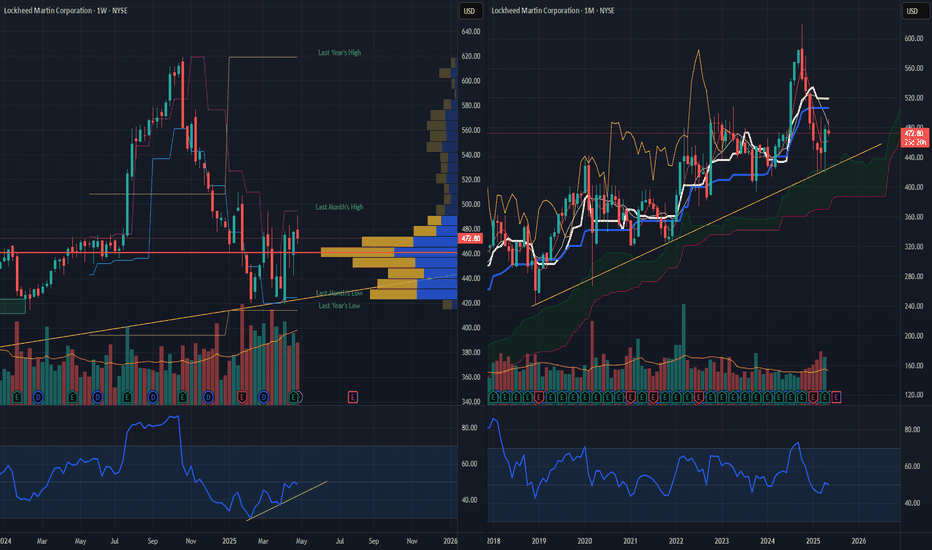Select the January 2024 earnings marker on the weekly chart

pyautogui.click(x=17, y=397)
